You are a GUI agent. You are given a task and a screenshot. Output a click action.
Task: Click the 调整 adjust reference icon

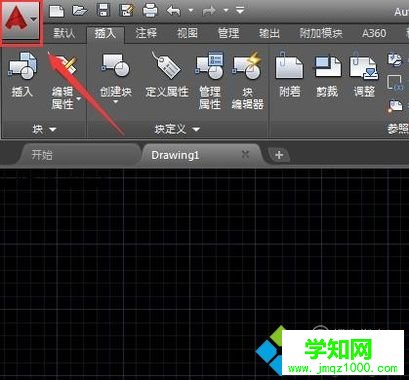coord(364,65)
